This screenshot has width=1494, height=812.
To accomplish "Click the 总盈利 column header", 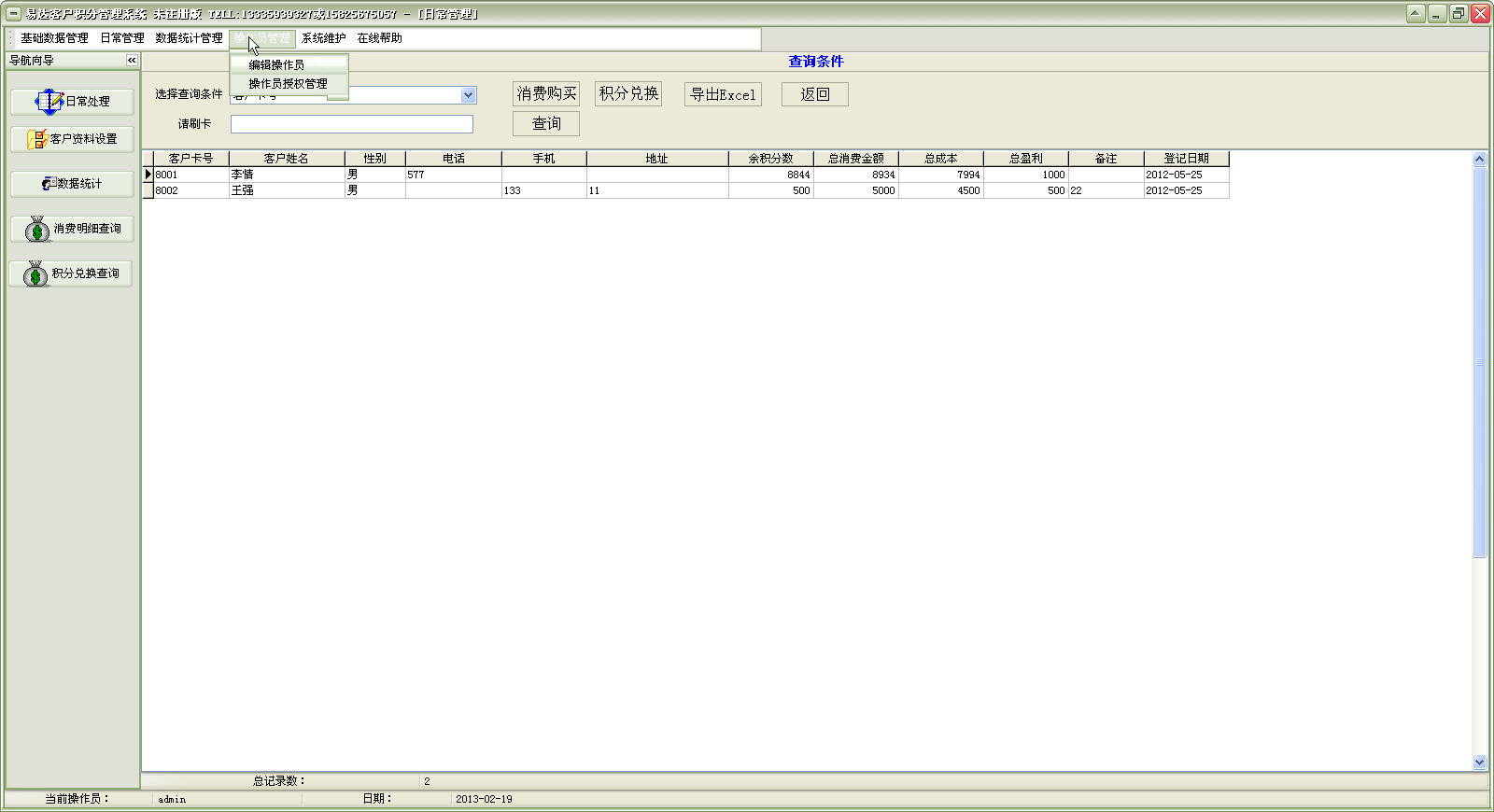I will click(x=1025, y=159).
